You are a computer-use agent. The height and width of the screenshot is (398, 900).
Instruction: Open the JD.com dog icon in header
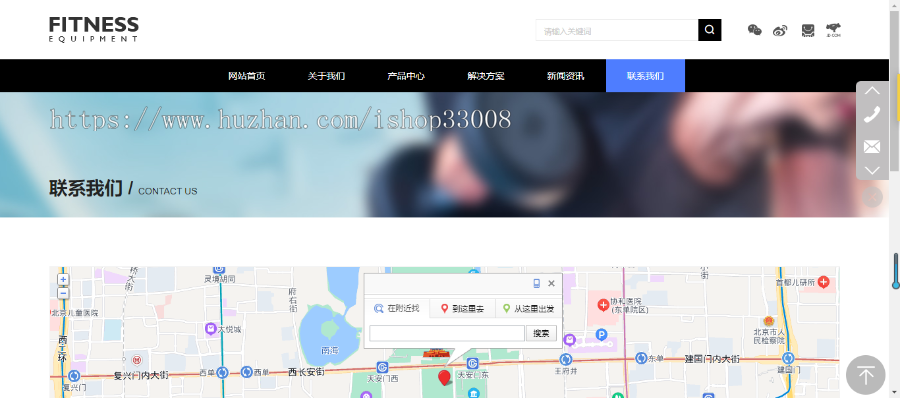pos(833,30)
